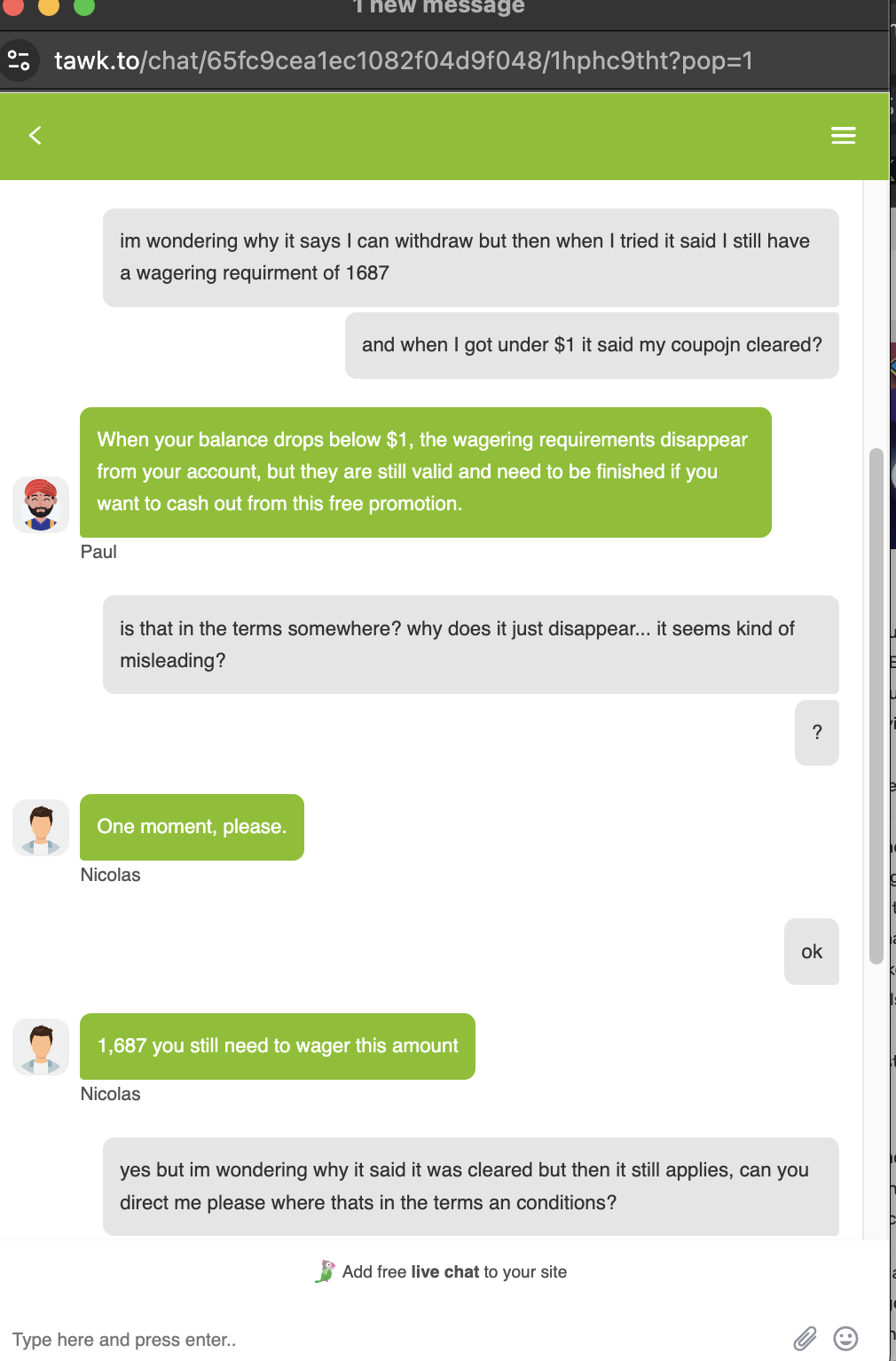Click the agent name 'Paul' label
The width and height of the screenshot is (896, 1361).
point(98,552)
